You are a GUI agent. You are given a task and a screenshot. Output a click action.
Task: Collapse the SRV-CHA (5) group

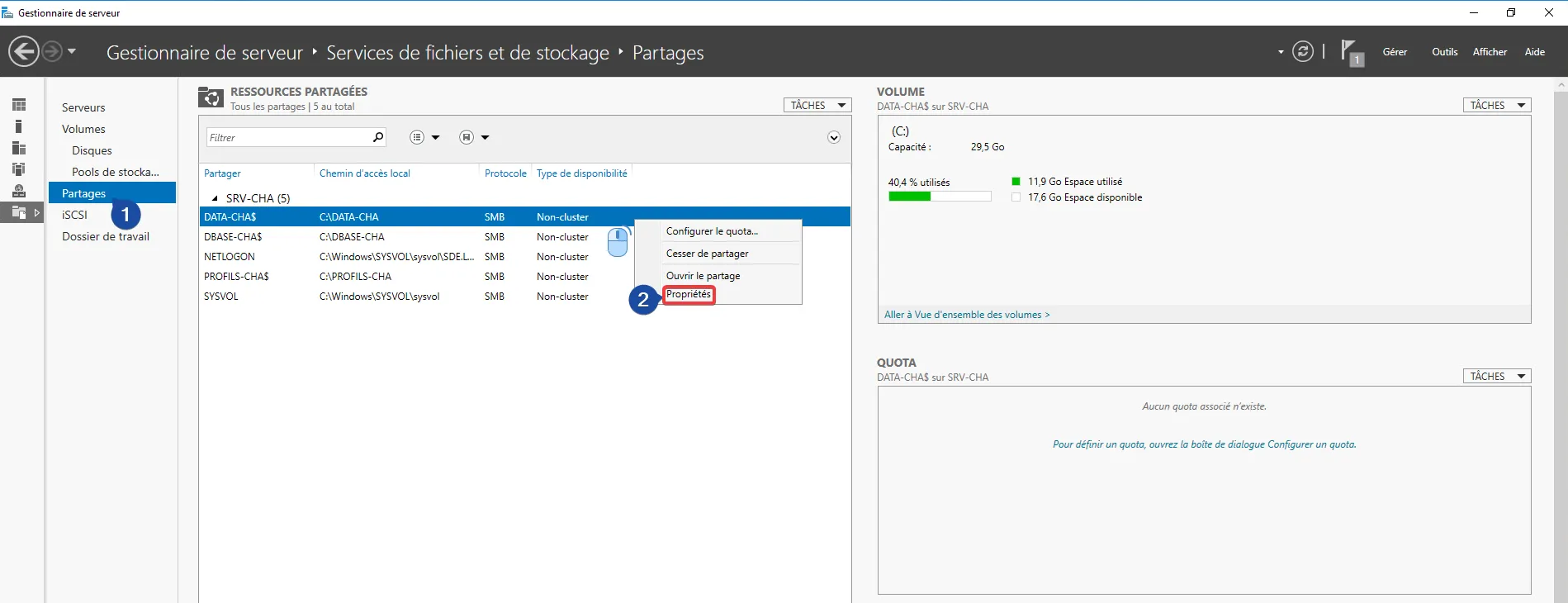(215, 198)
